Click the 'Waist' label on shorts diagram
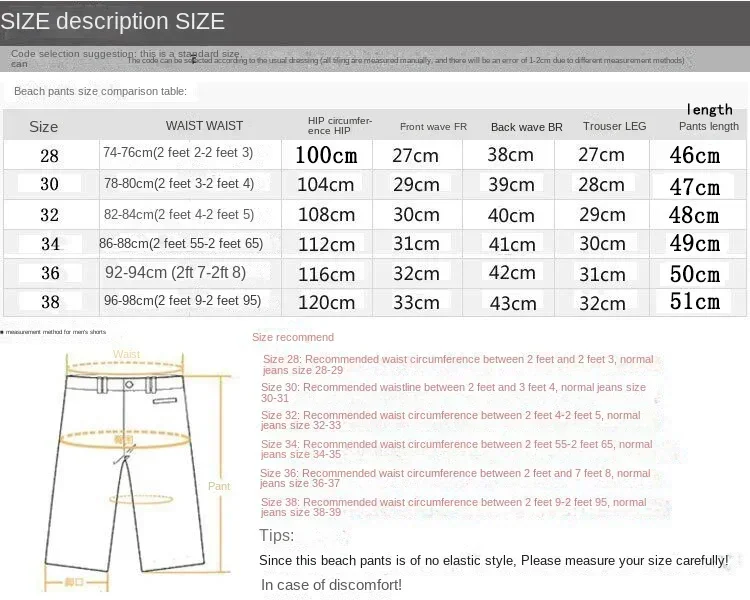 click(x=126, y=355)
